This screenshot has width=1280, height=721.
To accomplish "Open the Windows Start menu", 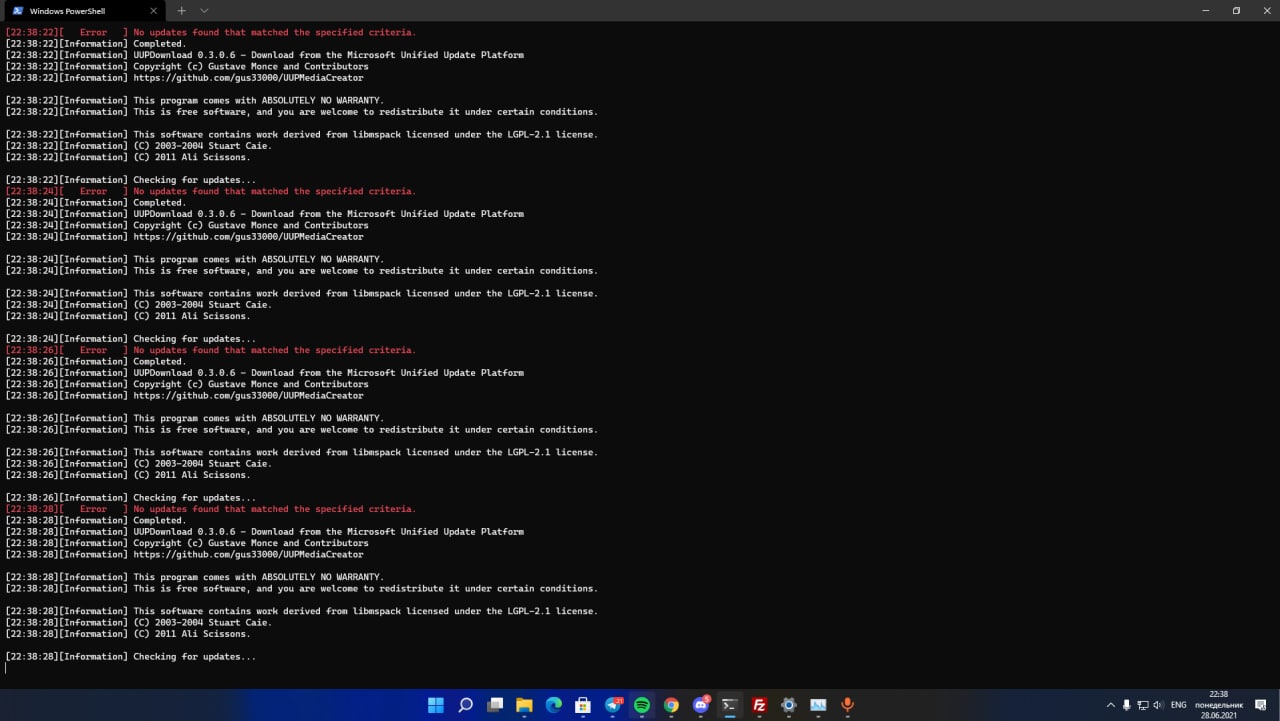I will pyautogui.click(x=436, y=705).
